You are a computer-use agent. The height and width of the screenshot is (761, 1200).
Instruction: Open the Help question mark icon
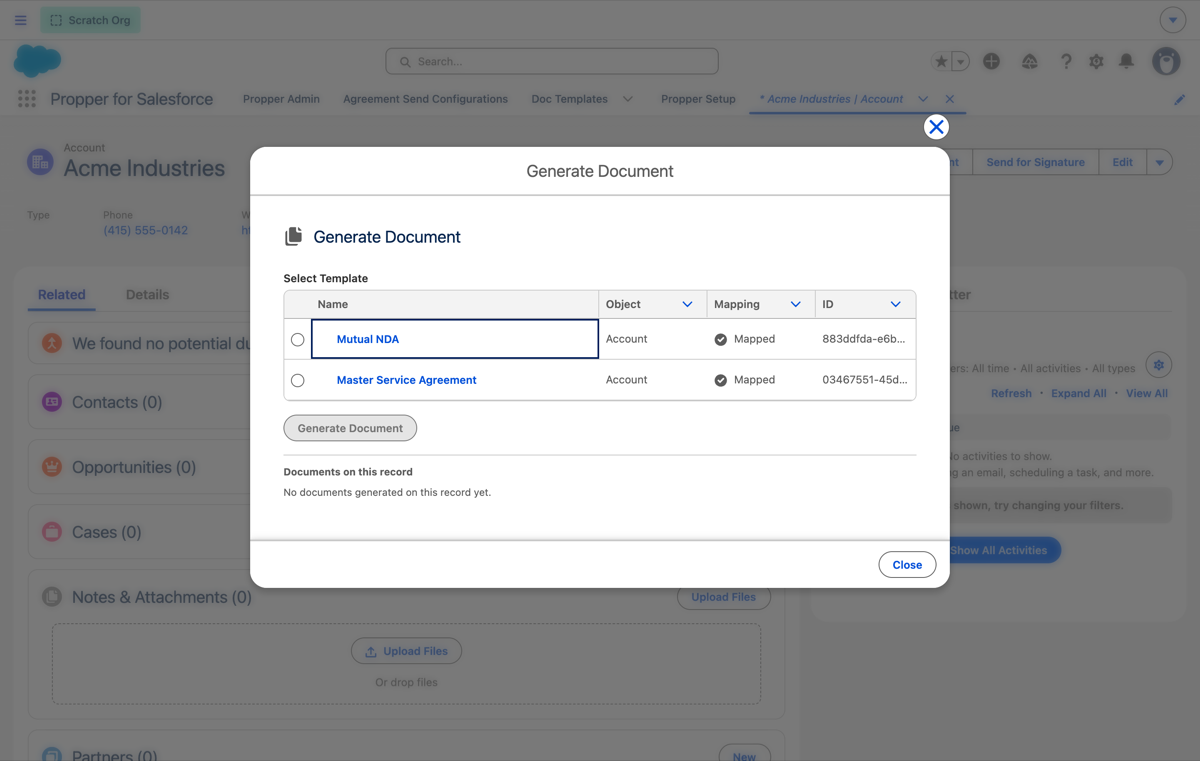1066,61
